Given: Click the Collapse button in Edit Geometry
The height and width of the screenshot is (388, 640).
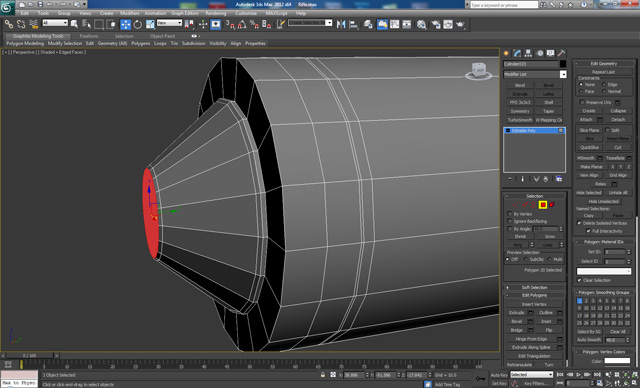Looking at the screenshot, I should pyautogui.click(x=618, y=111).
